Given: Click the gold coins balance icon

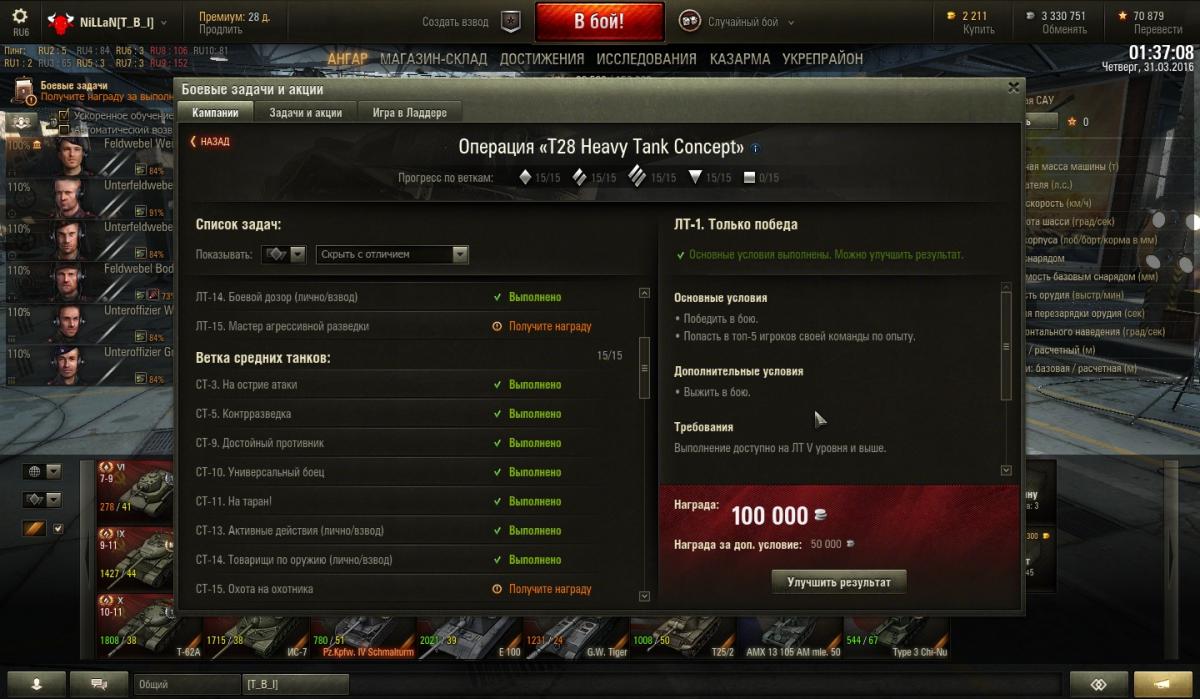Looking at the screenshot, I should tap(950, 16).
